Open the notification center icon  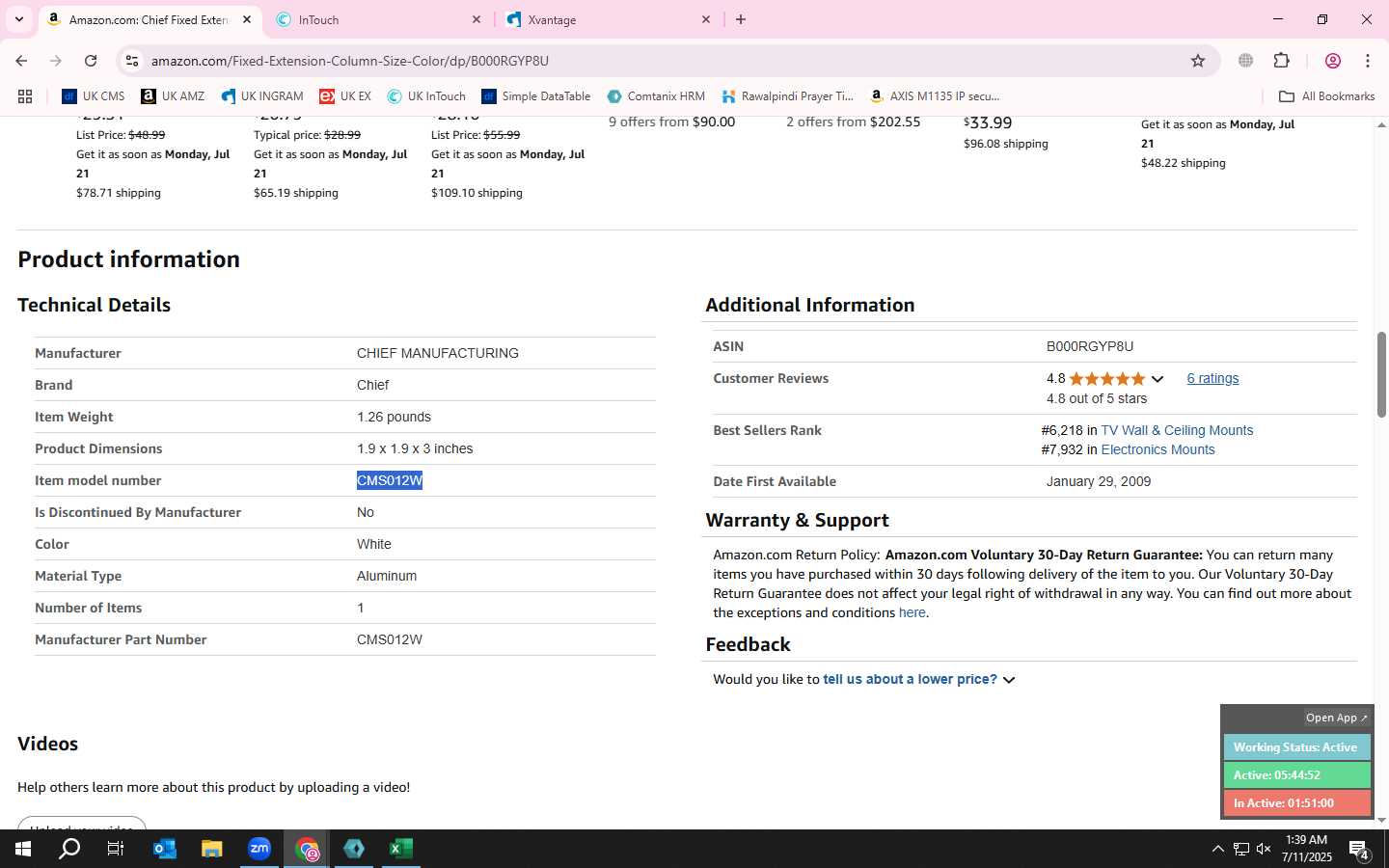[1359, 850]
